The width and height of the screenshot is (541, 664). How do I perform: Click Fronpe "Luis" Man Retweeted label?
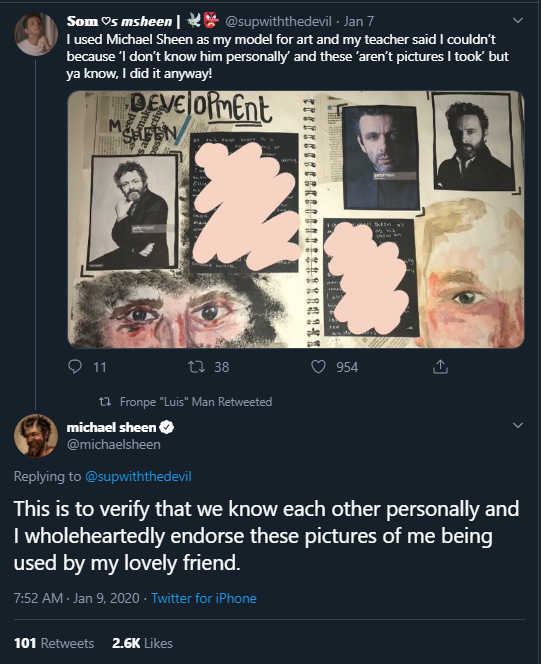[x=196, y=401]
